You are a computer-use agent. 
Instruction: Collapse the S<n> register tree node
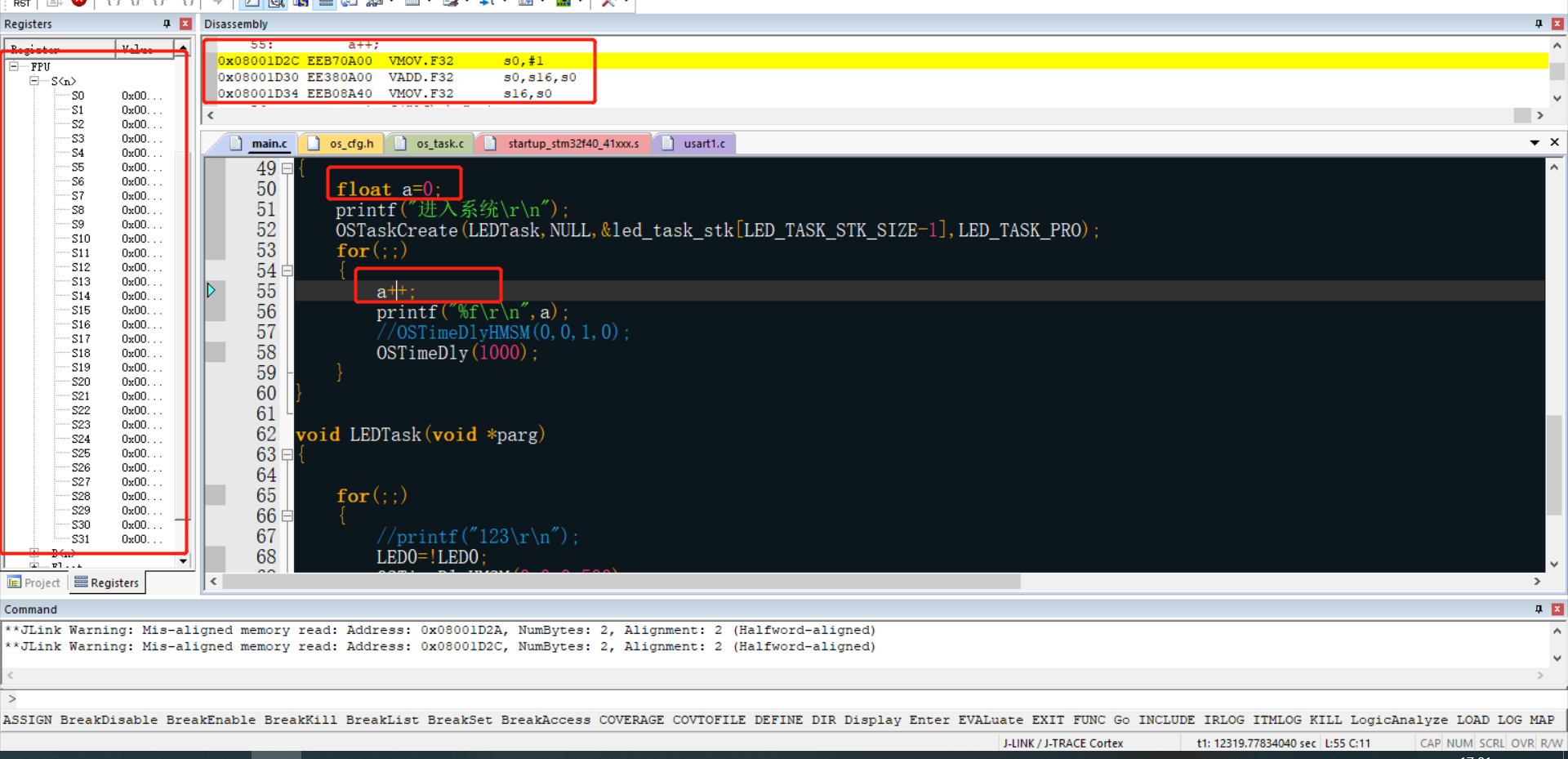(x=34, y=81)
